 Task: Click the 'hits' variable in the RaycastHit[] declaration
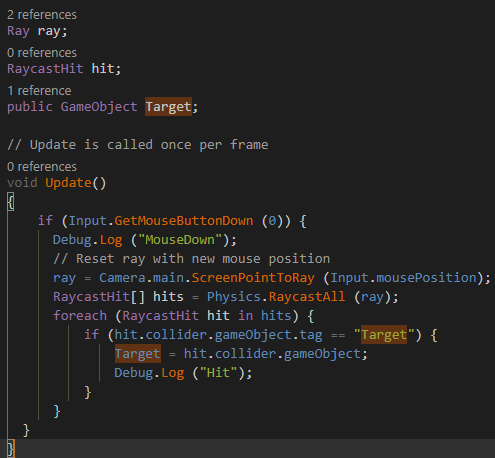coord(168,297)
